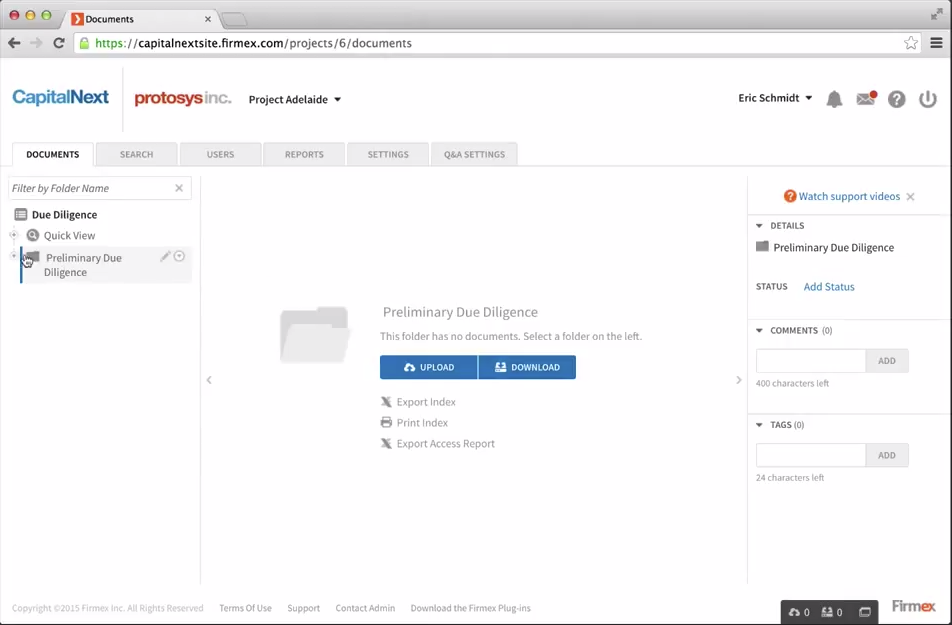This screenshot has height=625, width=952.
Task: Expand the Preliminary Due Diligence tree node
Action: (x=13, y=256)
